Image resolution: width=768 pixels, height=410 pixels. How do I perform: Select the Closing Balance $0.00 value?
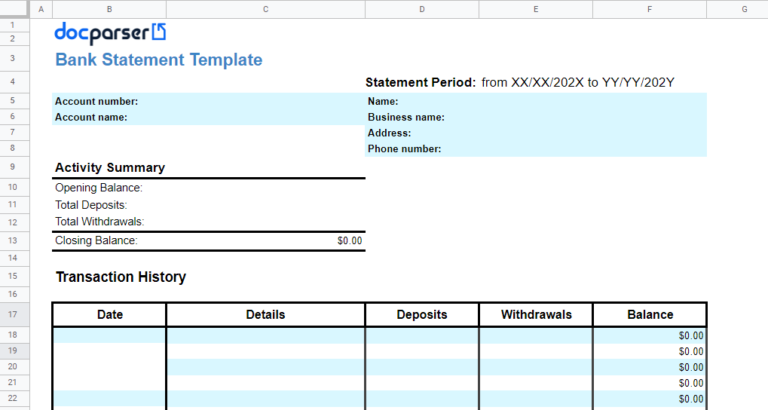pos(349,241)
